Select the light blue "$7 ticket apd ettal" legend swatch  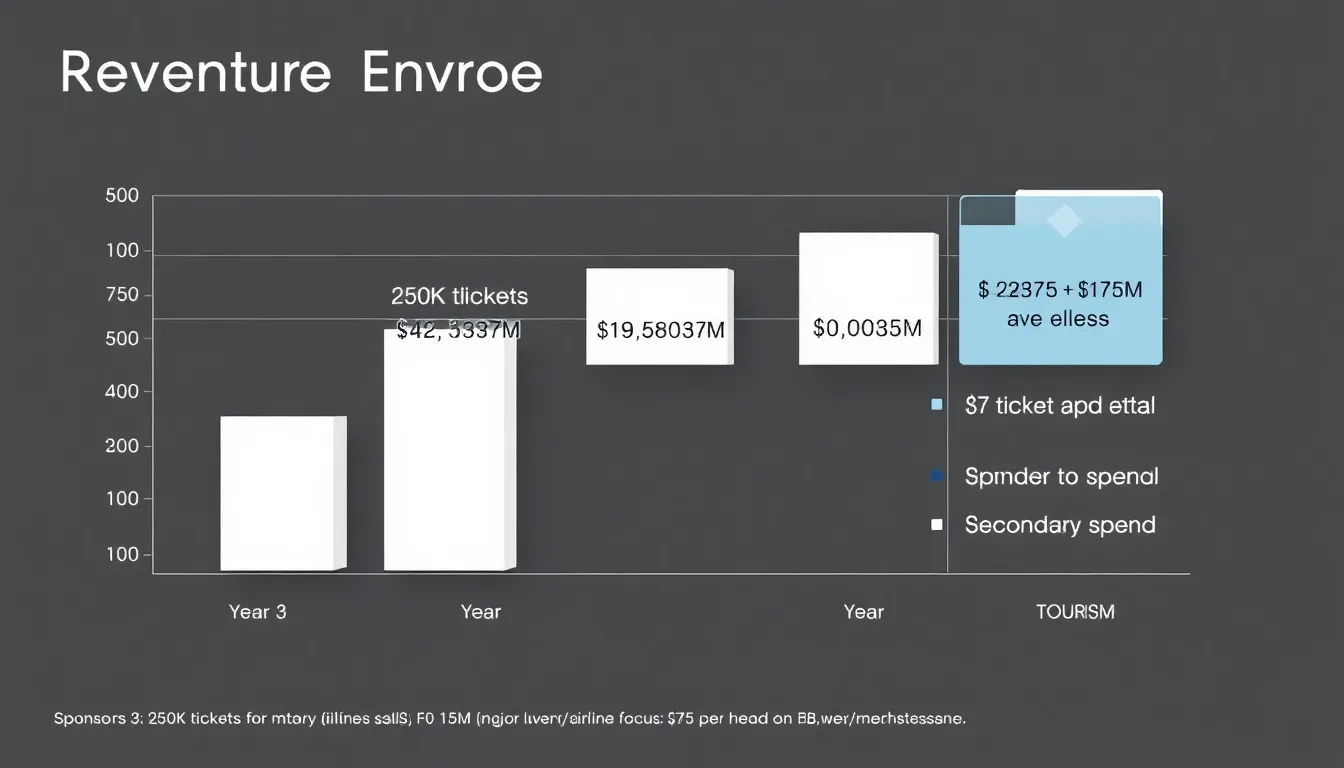pos(936,404)
